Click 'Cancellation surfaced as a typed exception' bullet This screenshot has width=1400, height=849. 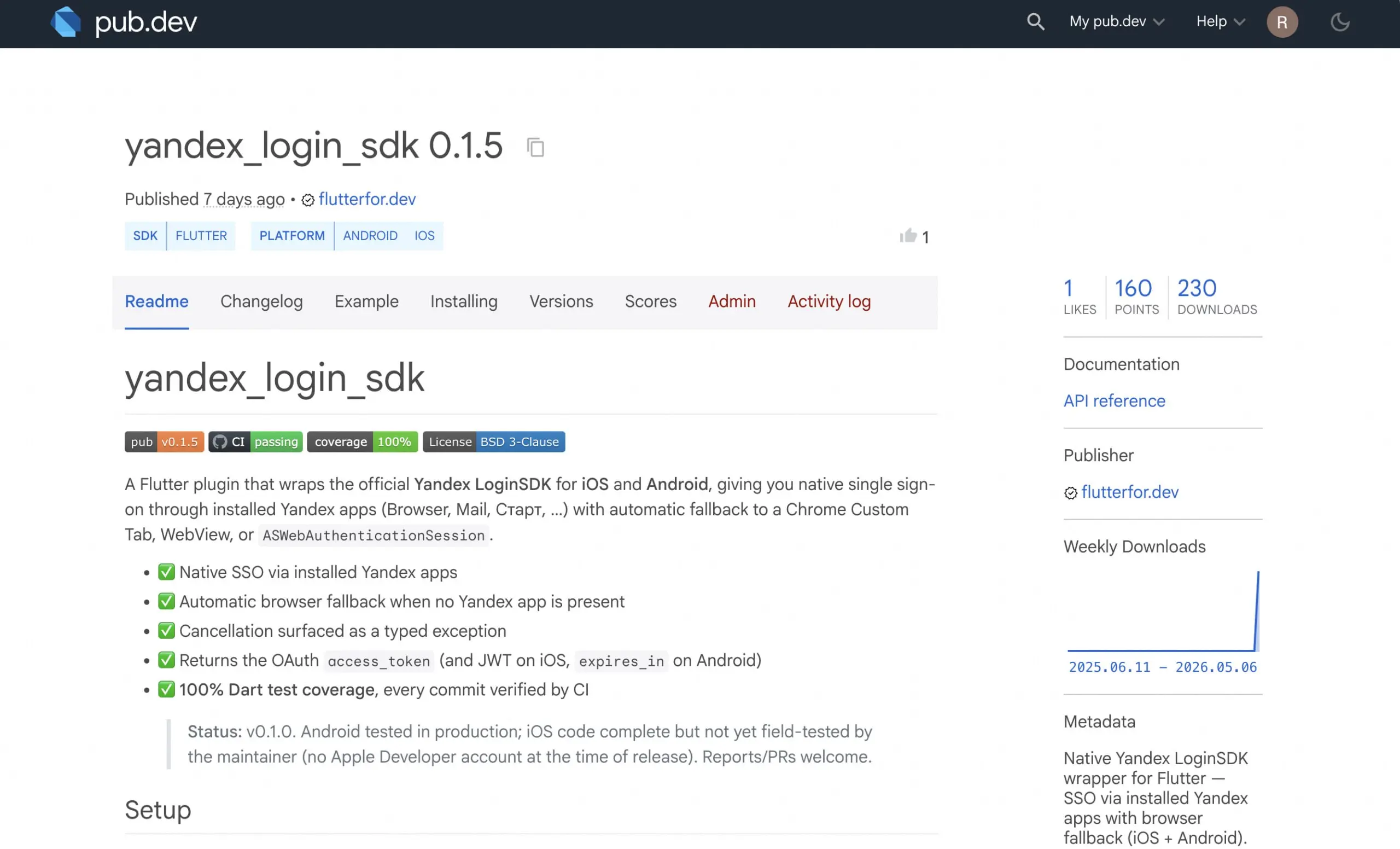(342, 631)
